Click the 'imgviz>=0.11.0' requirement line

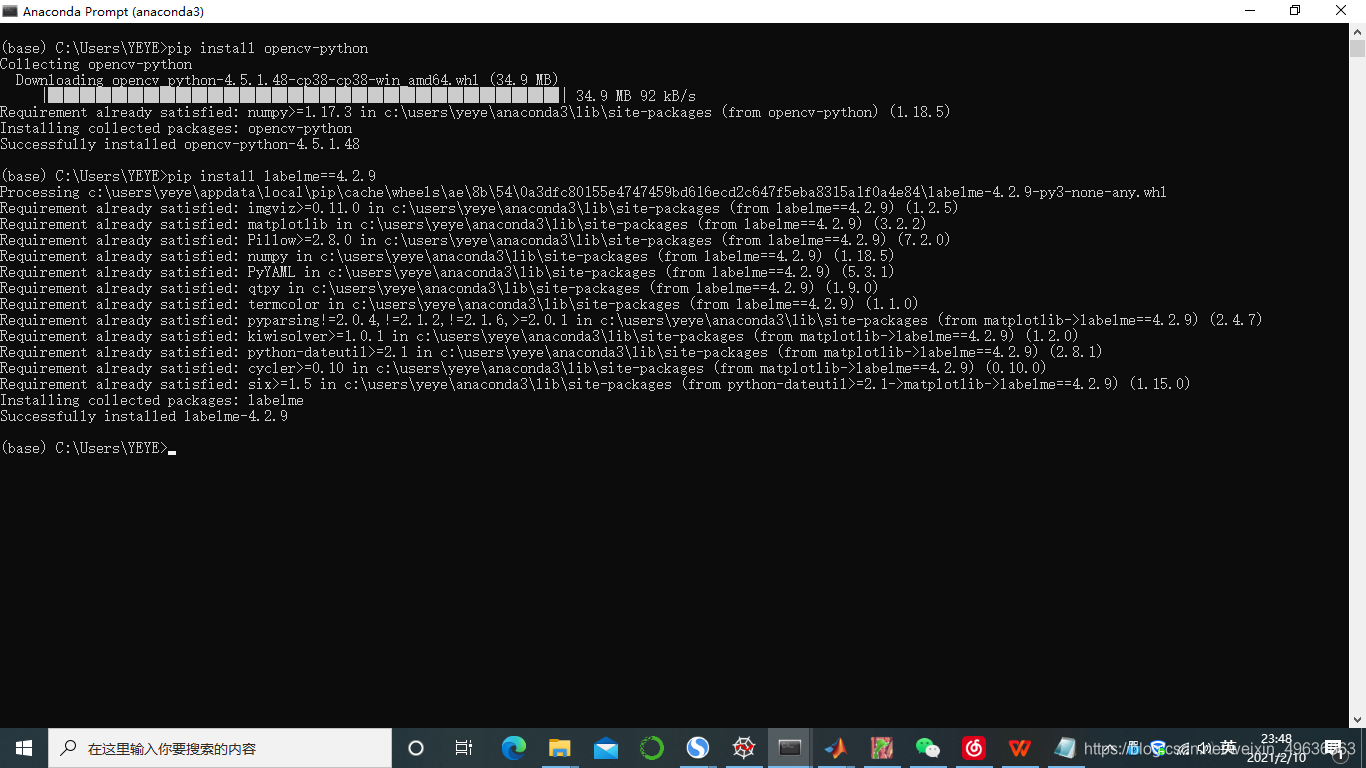479,208
